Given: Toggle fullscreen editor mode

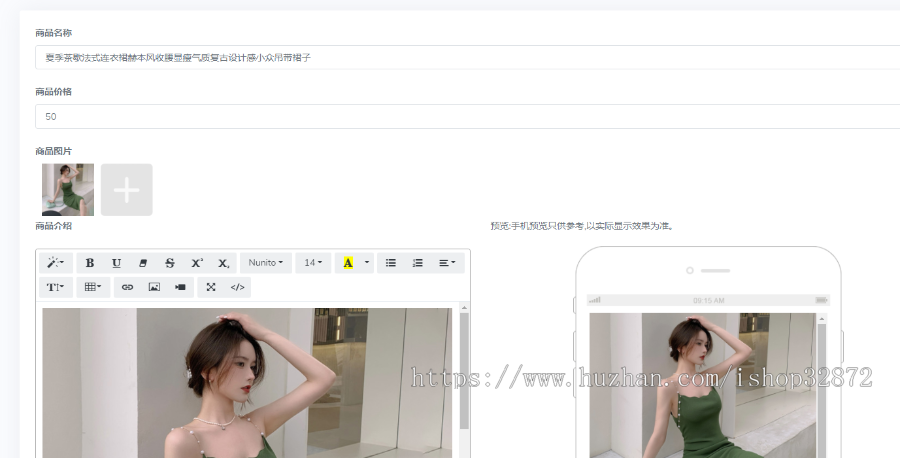Looking at the screenshot, I should pos(211,287).
